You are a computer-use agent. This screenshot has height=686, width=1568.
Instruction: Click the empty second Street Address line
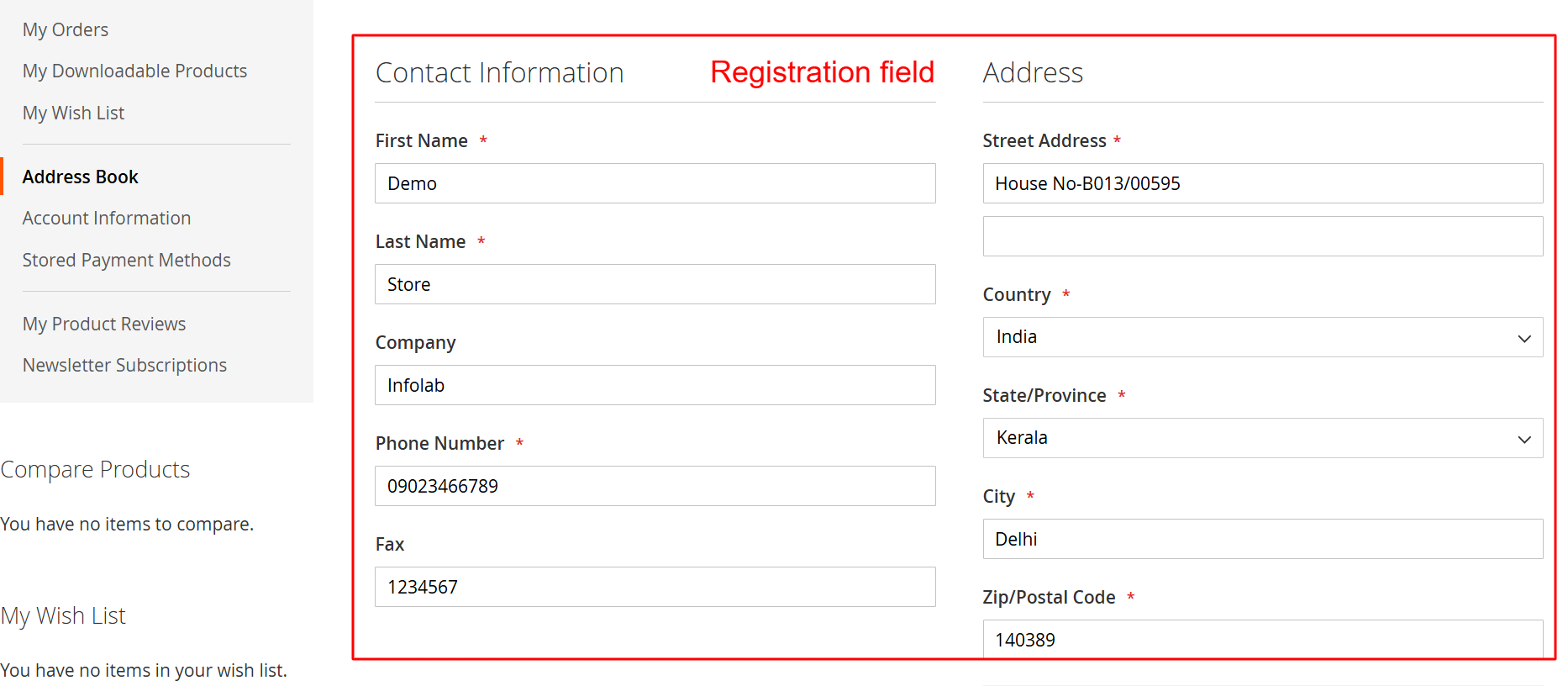point(1262,236)
